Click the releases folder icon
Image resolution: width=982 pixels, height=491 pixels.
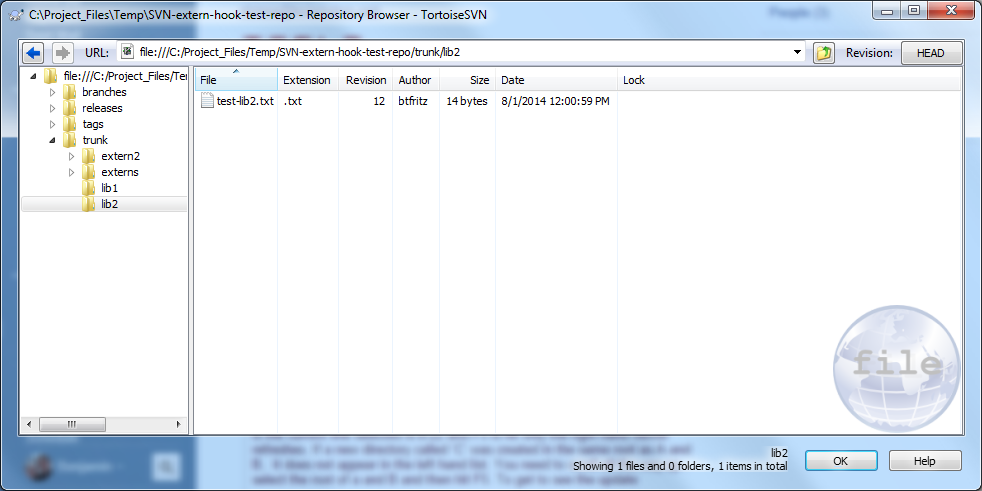click(70, 108)
